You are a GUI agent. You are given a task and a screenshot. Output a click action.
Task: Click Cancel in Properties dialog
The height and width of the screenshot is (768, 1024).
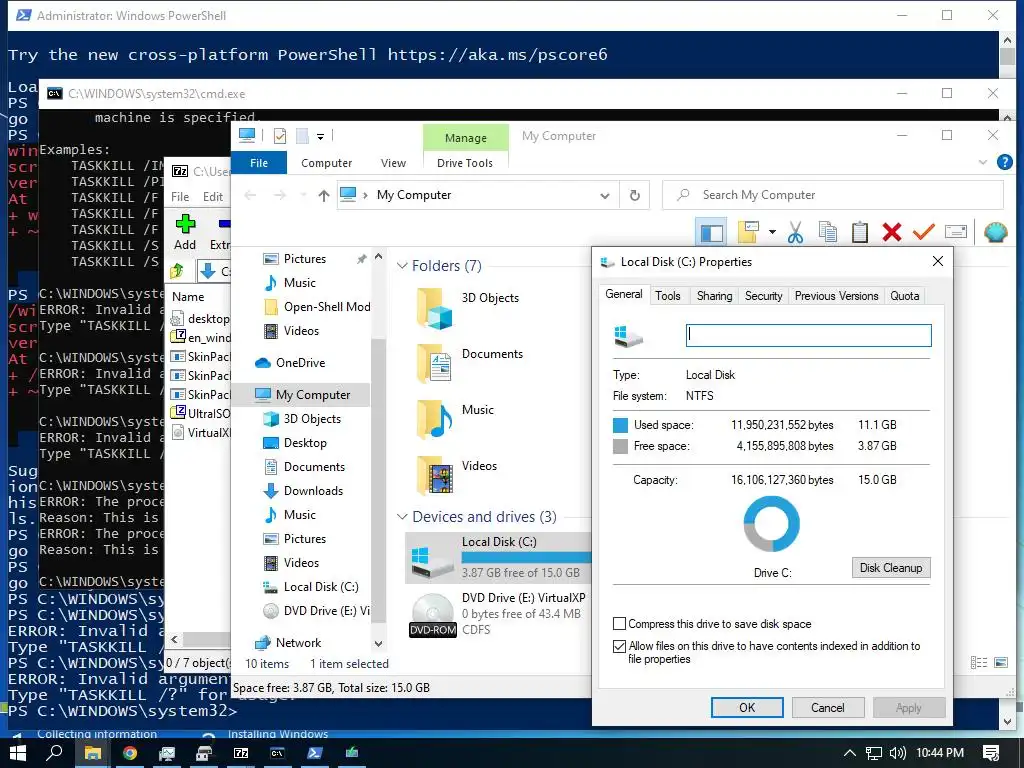tap(827, 707)
